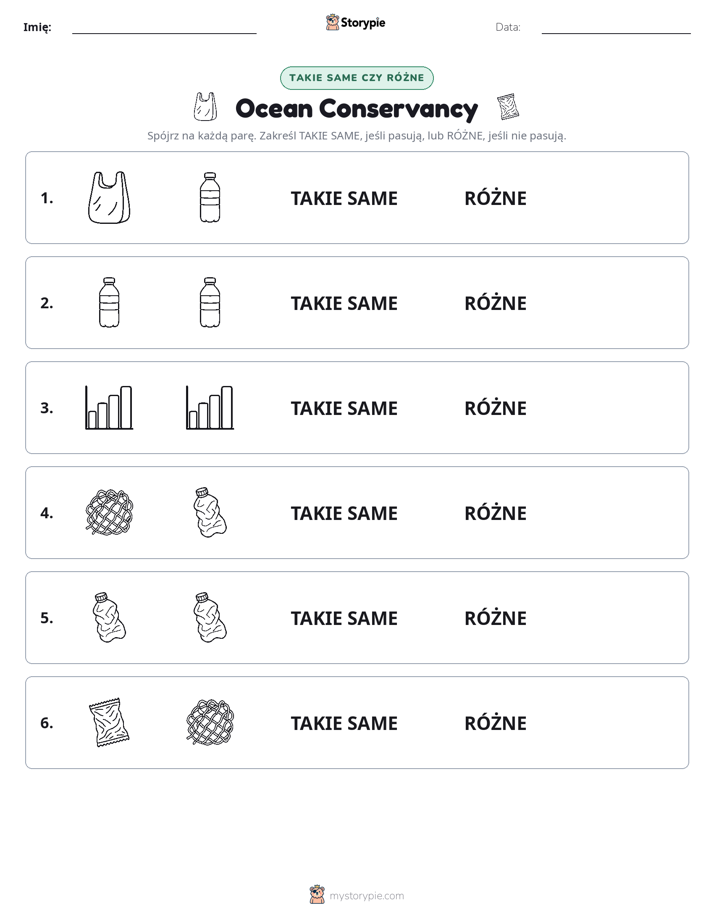Click the TAKIE SAME CZY RÓŻNE tag
714x924 pixels.
(x=356, y=78)
